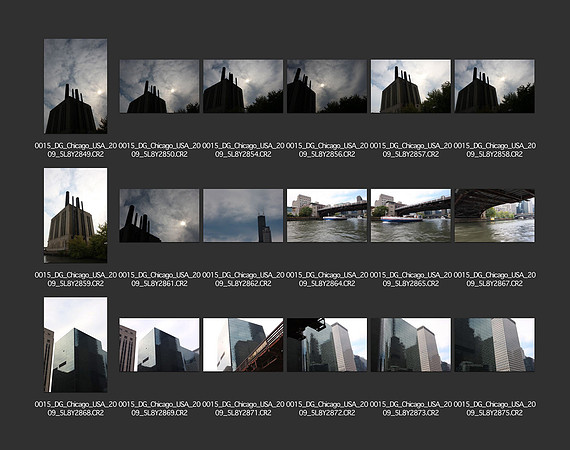Select the filename ending SL8Y2861.CR2

tap(160, 279)
